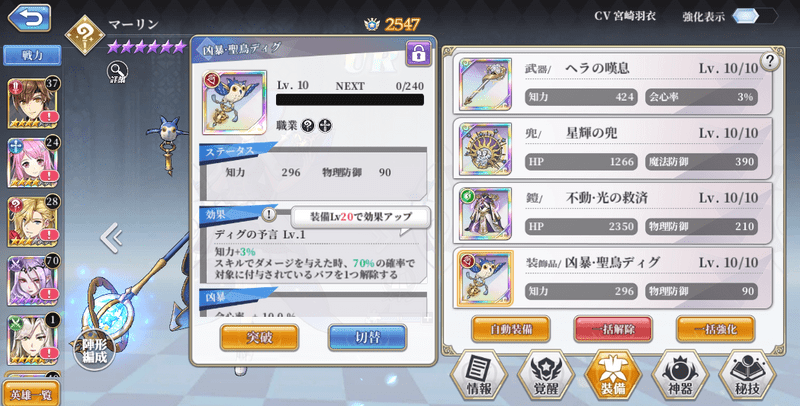
Task: Select the level 70 hero portrait
Action: coord(33,281)
